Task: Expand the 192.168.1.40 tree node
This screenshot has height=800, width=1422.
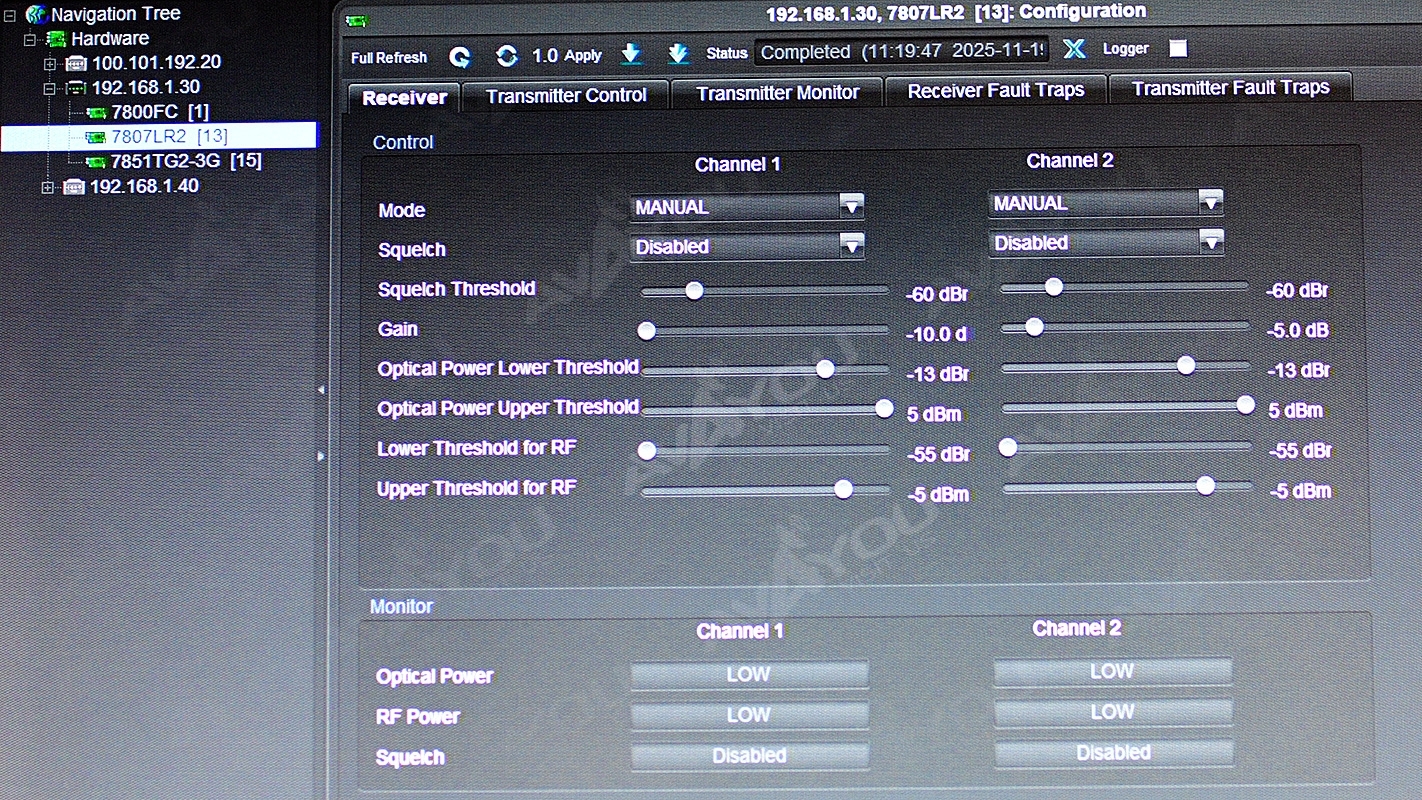Action: click(48, 187)
